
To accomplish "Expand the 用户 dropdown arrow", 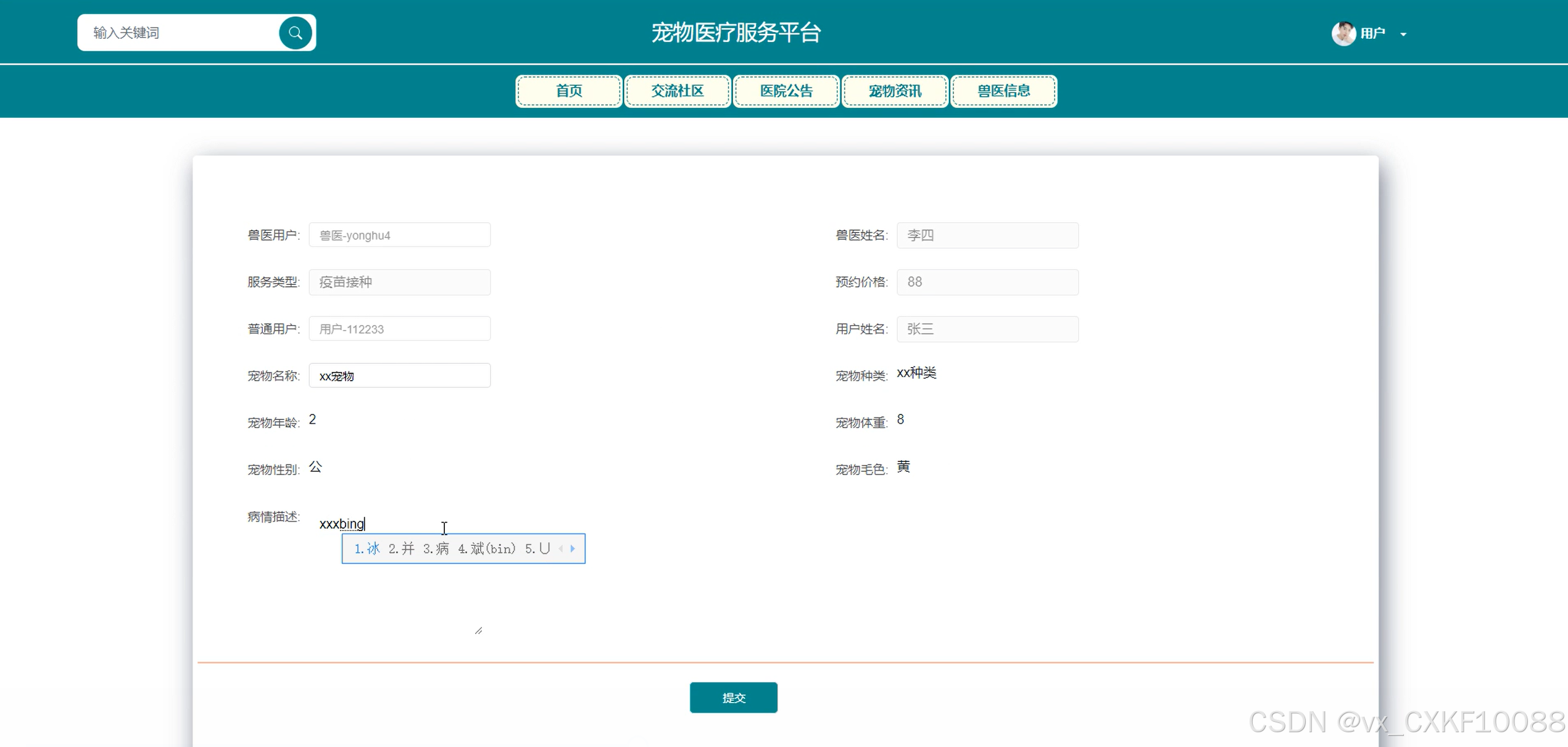I will (1403, 35).
